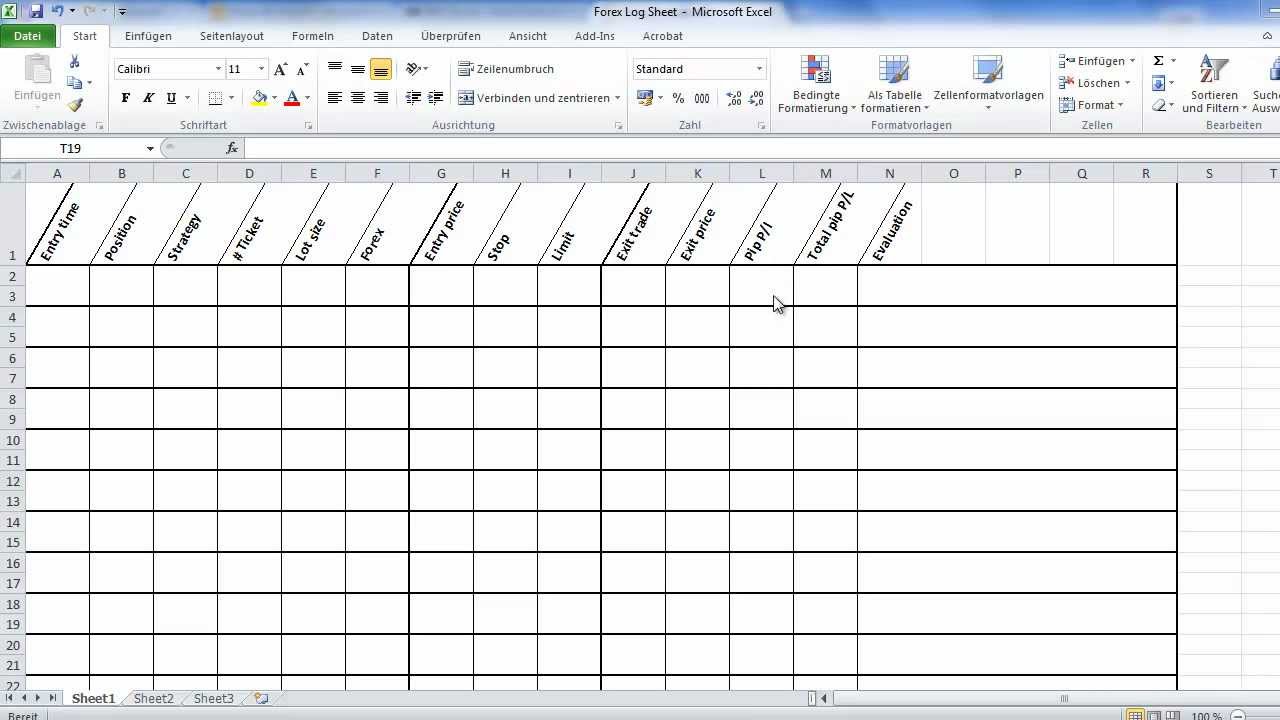The width and height of the screenshot is (1280, 720).
Task: Toggle center text alignment
Action: [x=358, y=98]
